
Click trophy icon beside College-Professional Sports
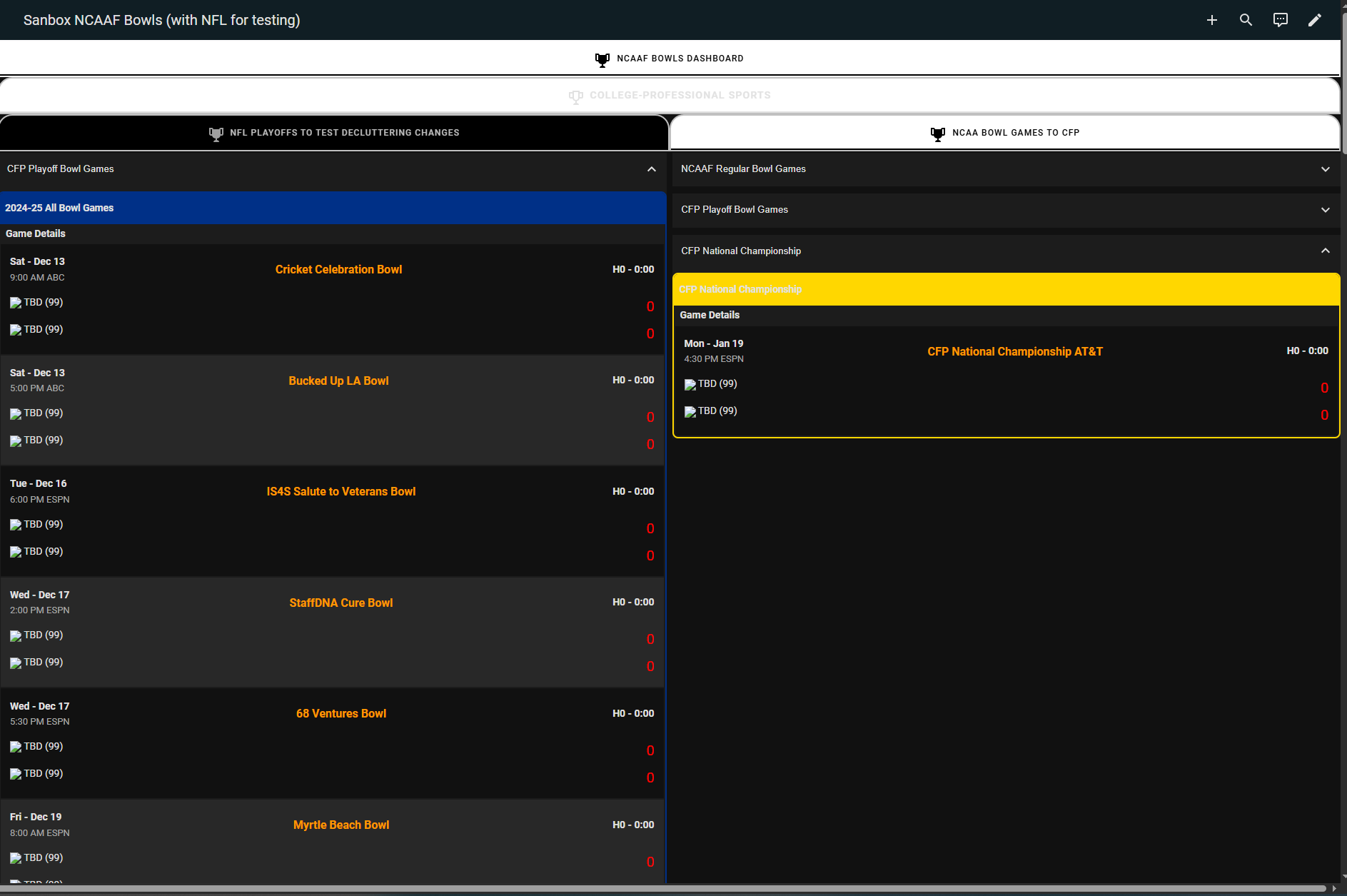575,96
